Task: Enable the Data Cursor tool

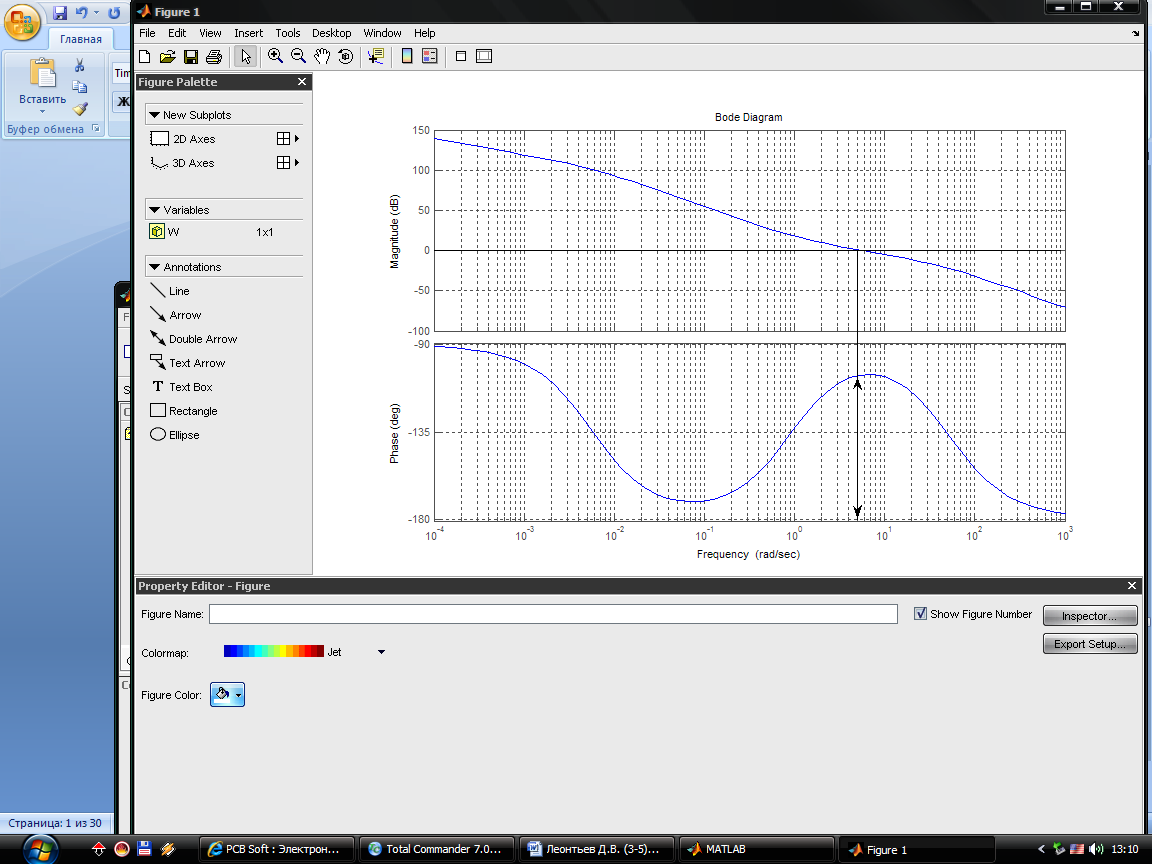Action: click(x=376, y=57)
